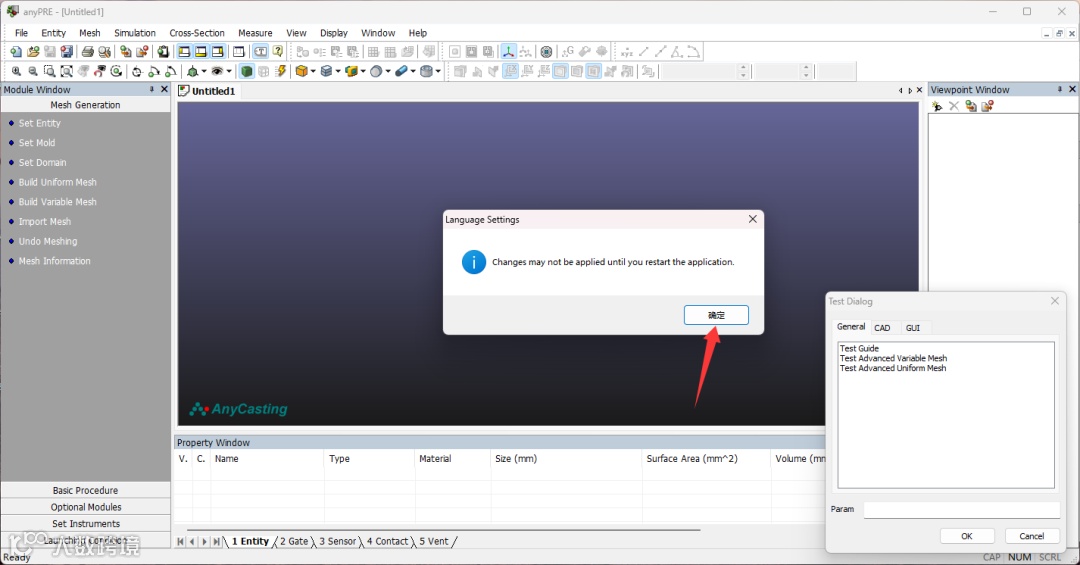Select the 2 Gate sheet tab
The image size is (1080, 565).
[x=293, y=542]
